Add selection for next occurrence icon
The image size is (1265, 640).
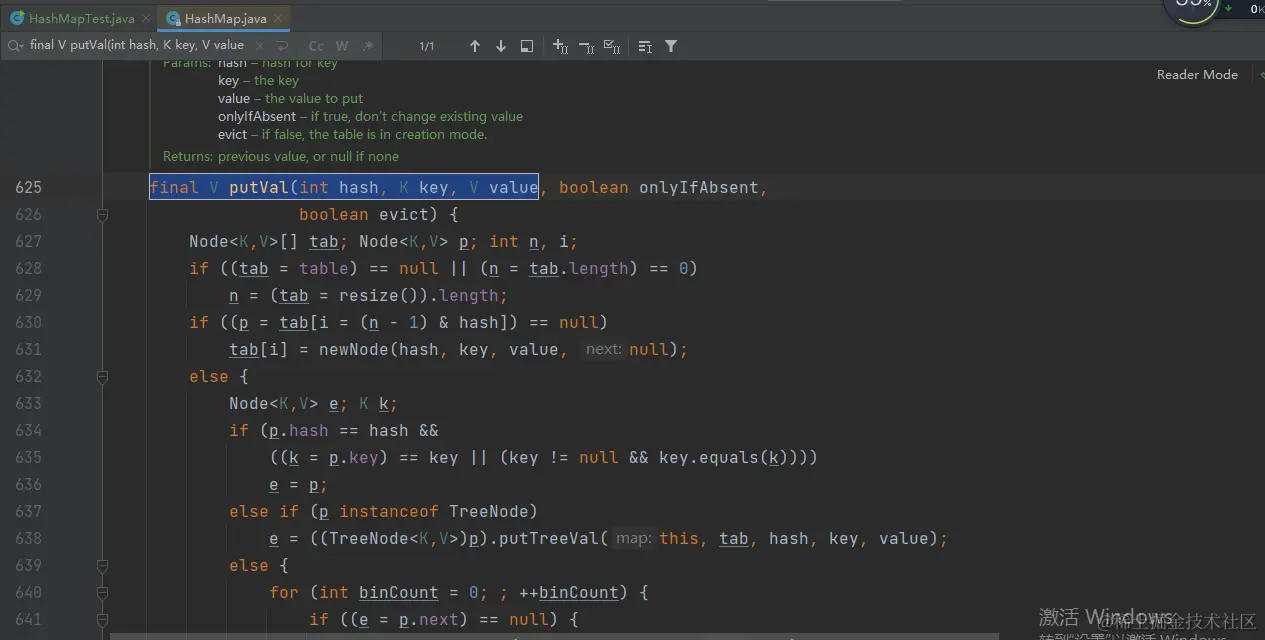(561, 46)
